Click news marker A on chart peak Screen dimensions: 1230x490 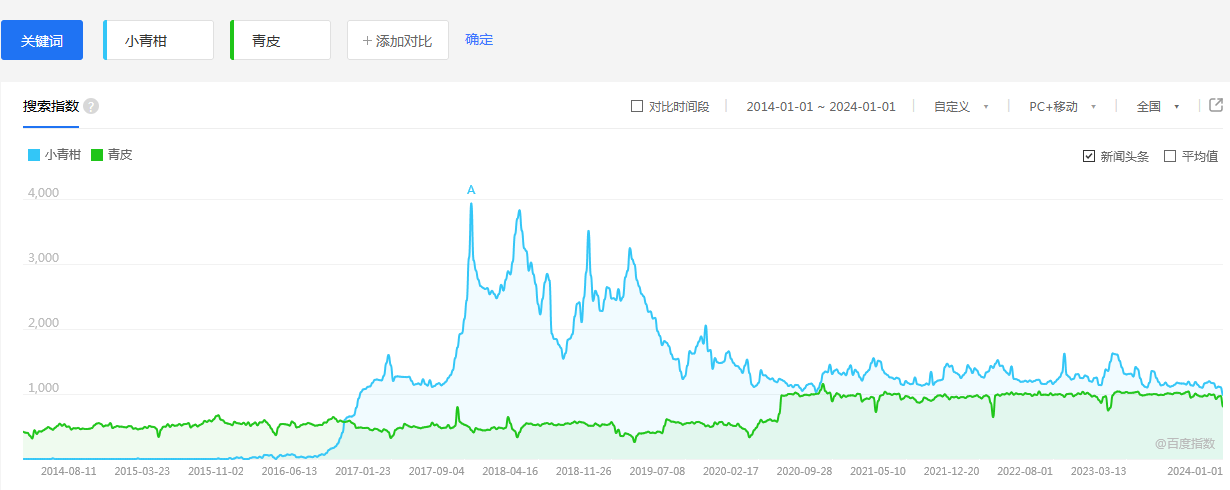(471, 190)
